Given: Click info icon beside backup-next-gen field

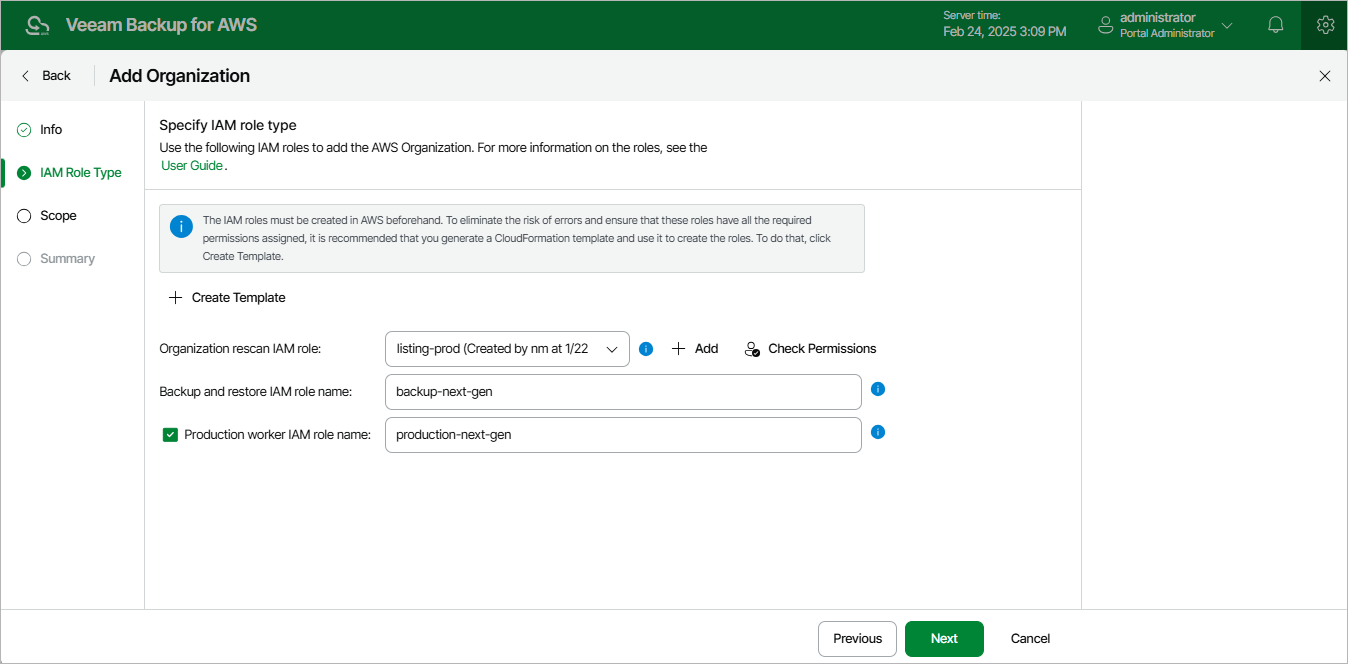Looking at the screenshot, I should (878, 389).
